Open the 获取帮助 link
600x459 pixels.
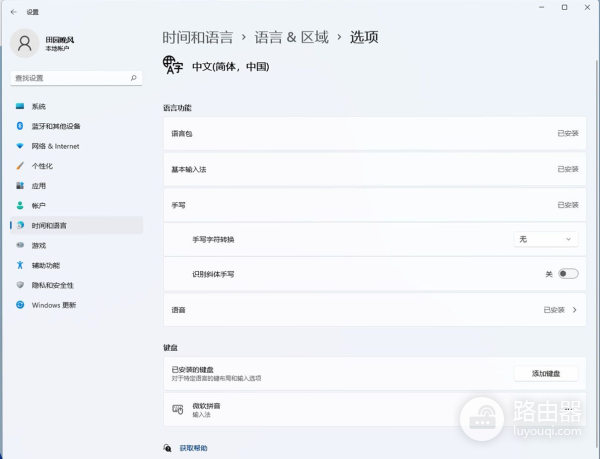(193, 448)
